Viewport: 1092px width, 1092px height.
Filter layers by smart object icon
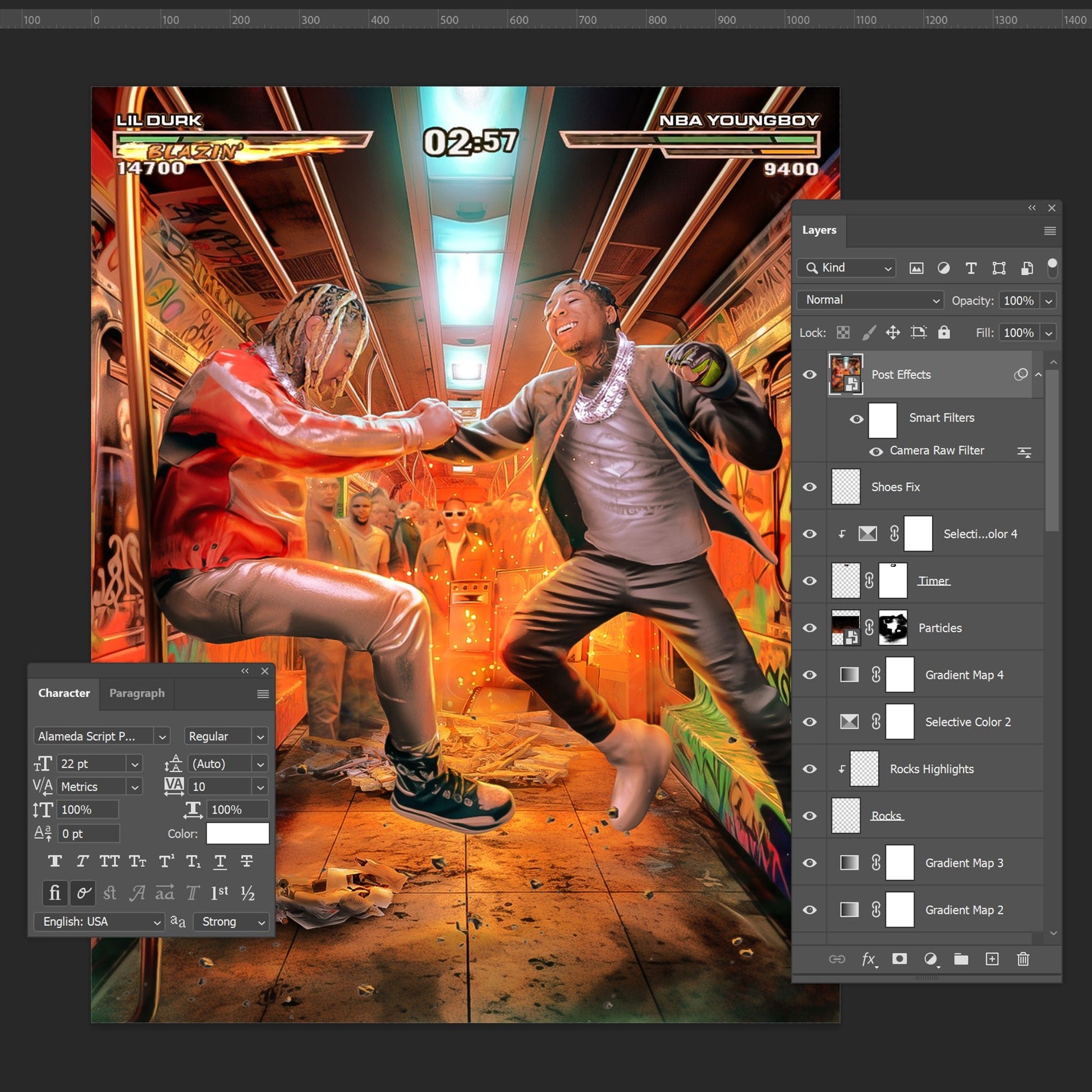coord(1027,268)
